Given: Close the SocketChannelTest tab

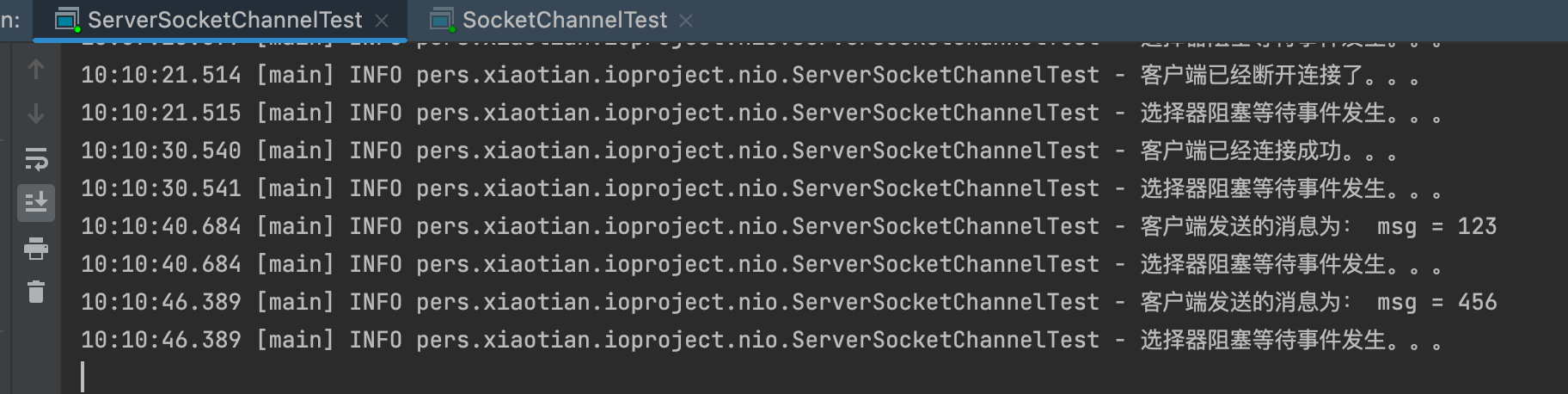Looking at the screenshot, I should 686,20.
